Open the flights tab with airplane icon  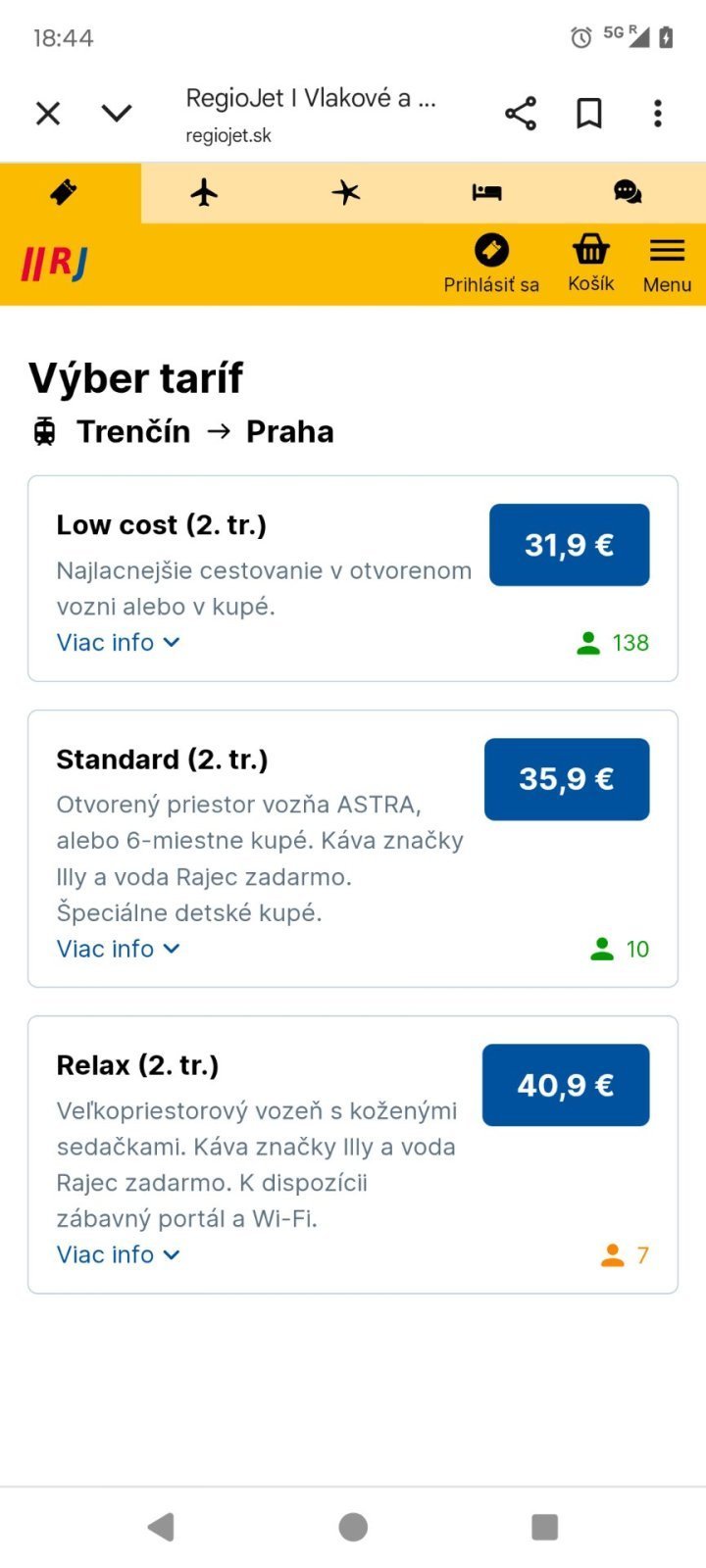tap(204, 192)
